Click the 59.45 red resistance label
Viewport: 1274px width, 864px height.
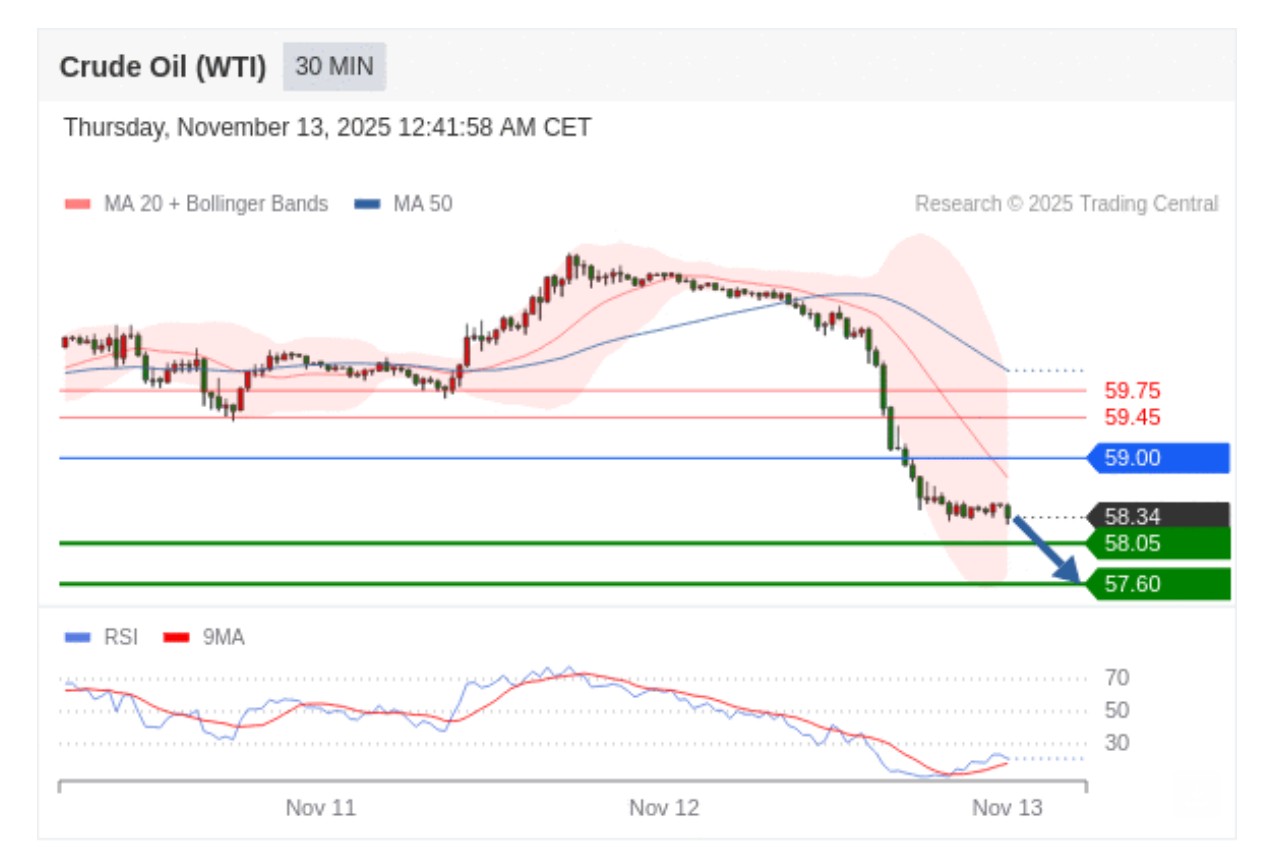tap(1132, 417)
